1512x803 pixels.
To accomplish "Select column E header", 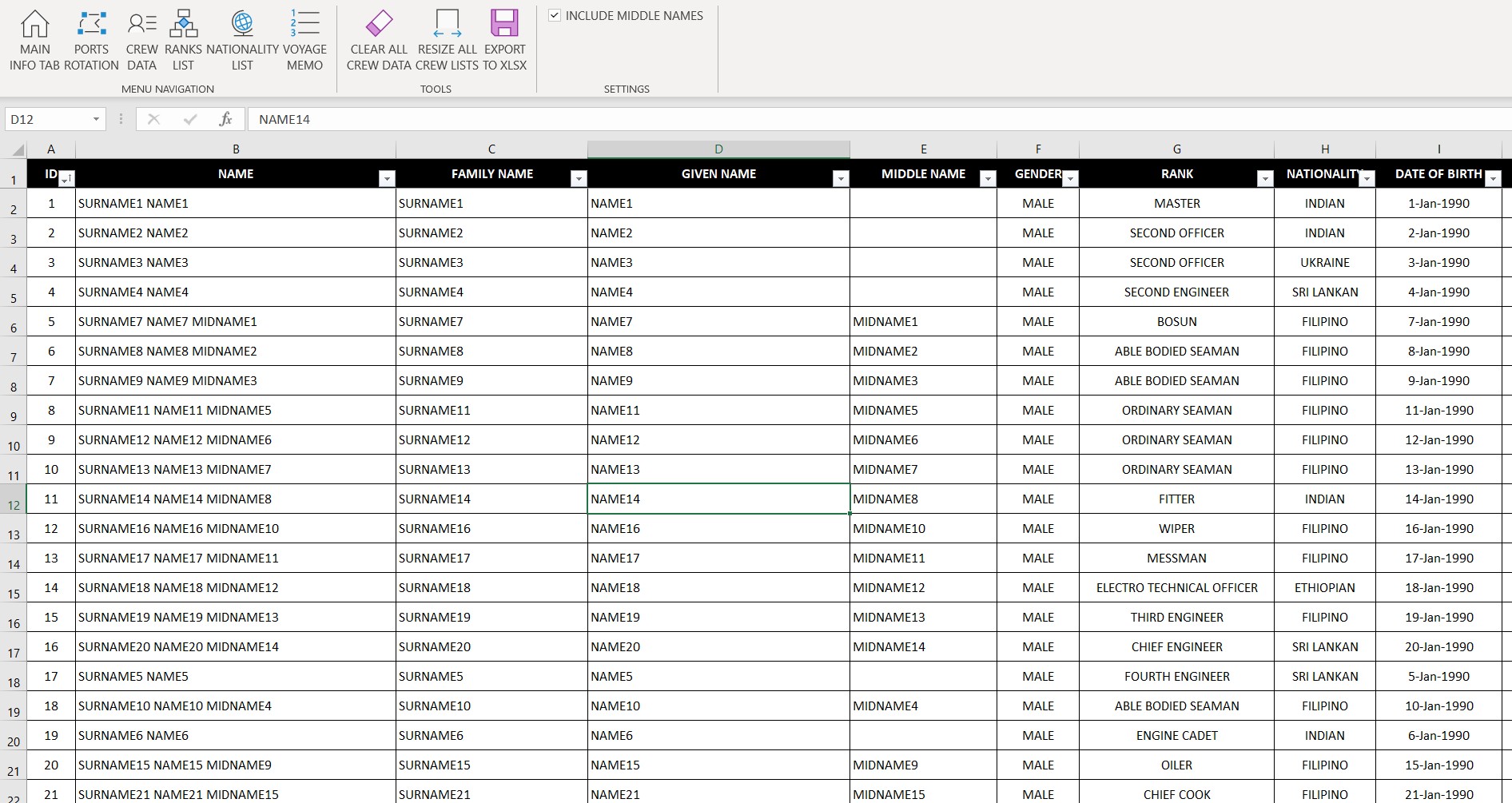I will [x=923, y=149].
